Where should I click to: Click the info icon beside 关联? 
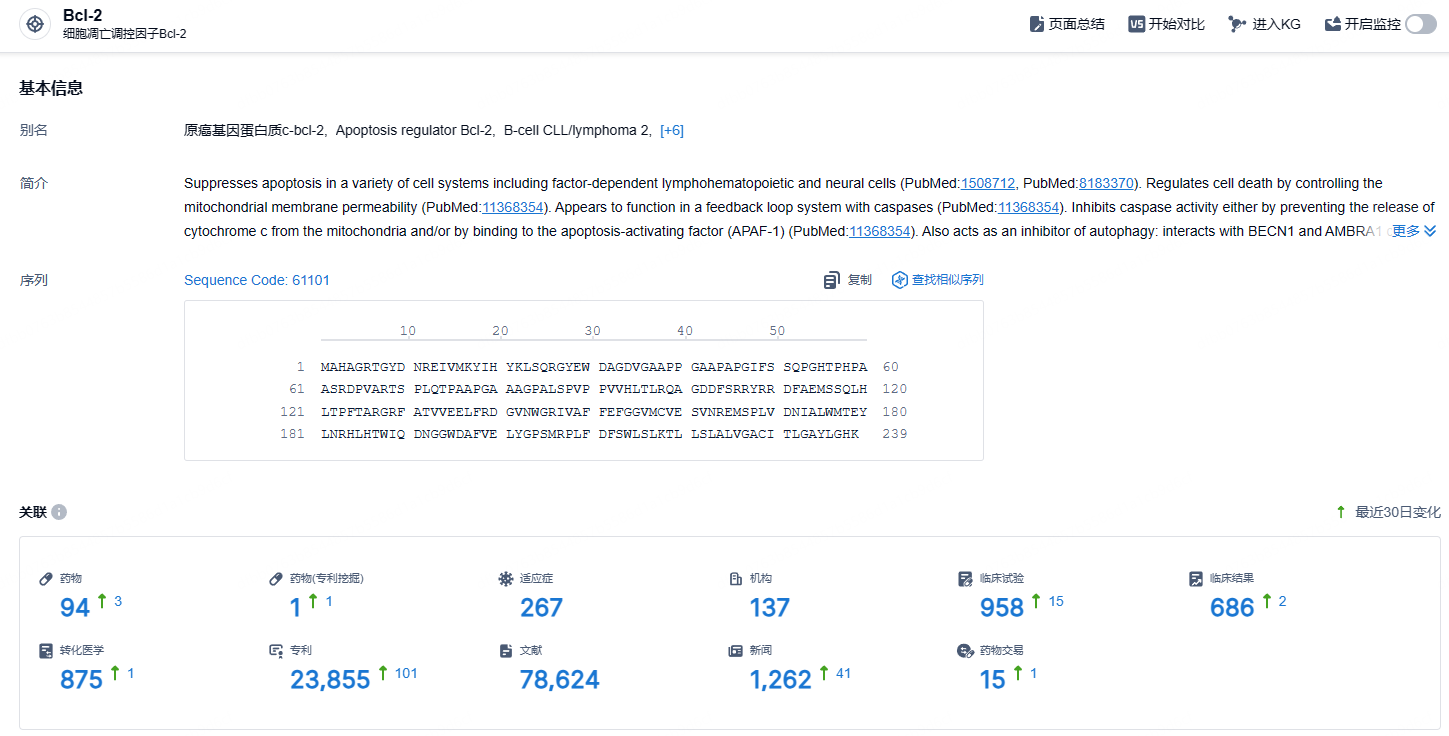coord(59,512)
